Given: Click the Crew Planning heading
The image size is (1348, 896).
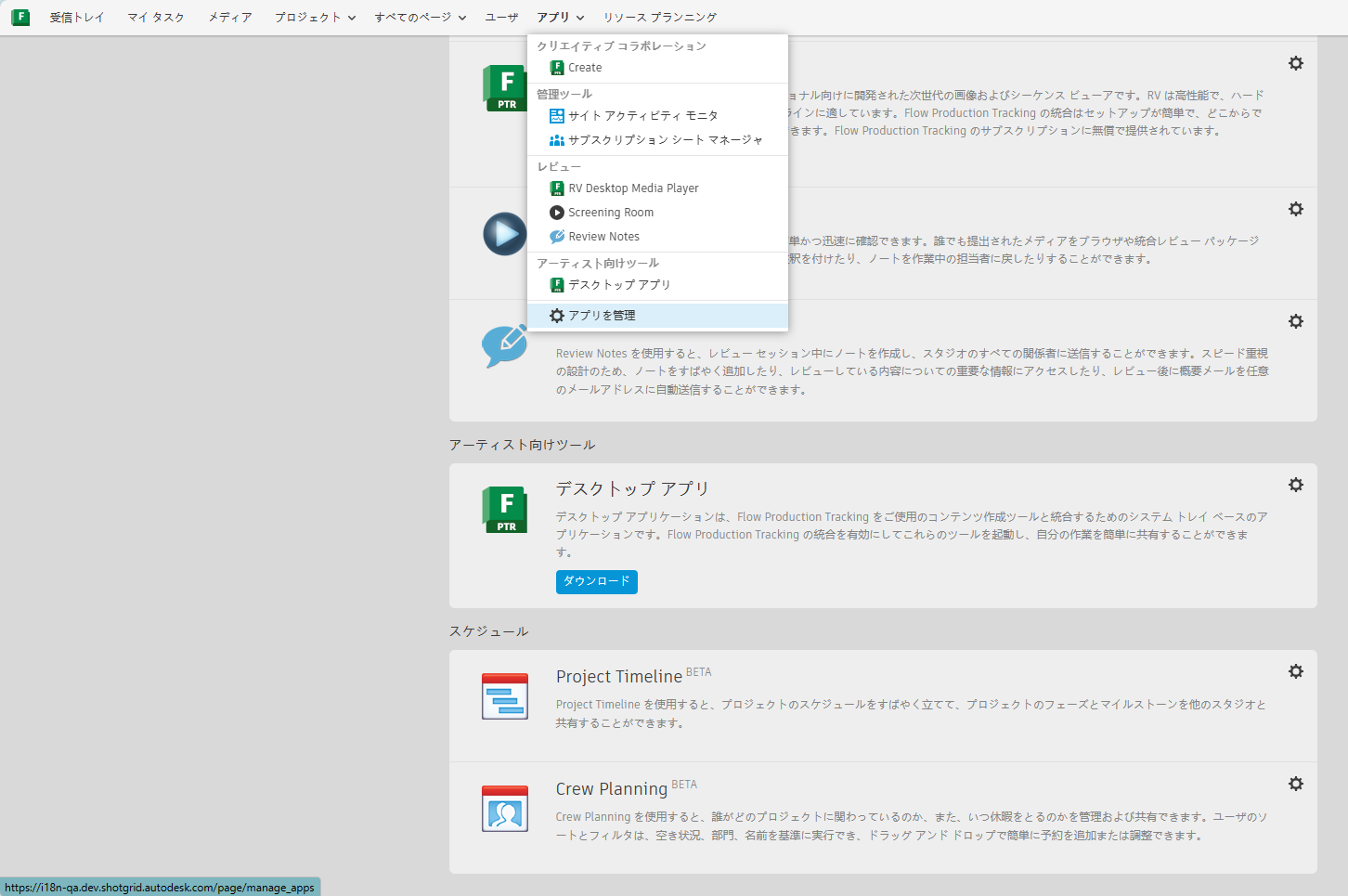Looking at the screenshot, I should click(612, 789).
